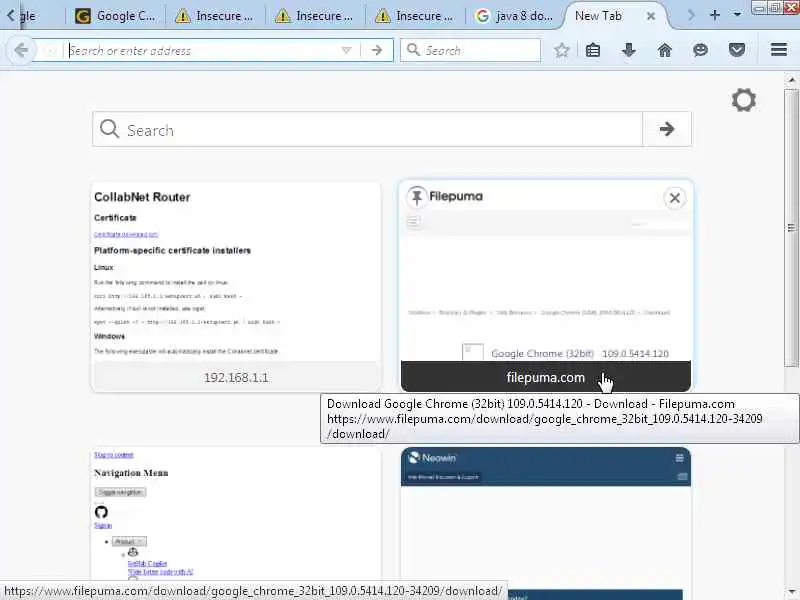800x600 pixels.
Task: Open the Pocket icon in toolbar
Action: pos(737,50)
